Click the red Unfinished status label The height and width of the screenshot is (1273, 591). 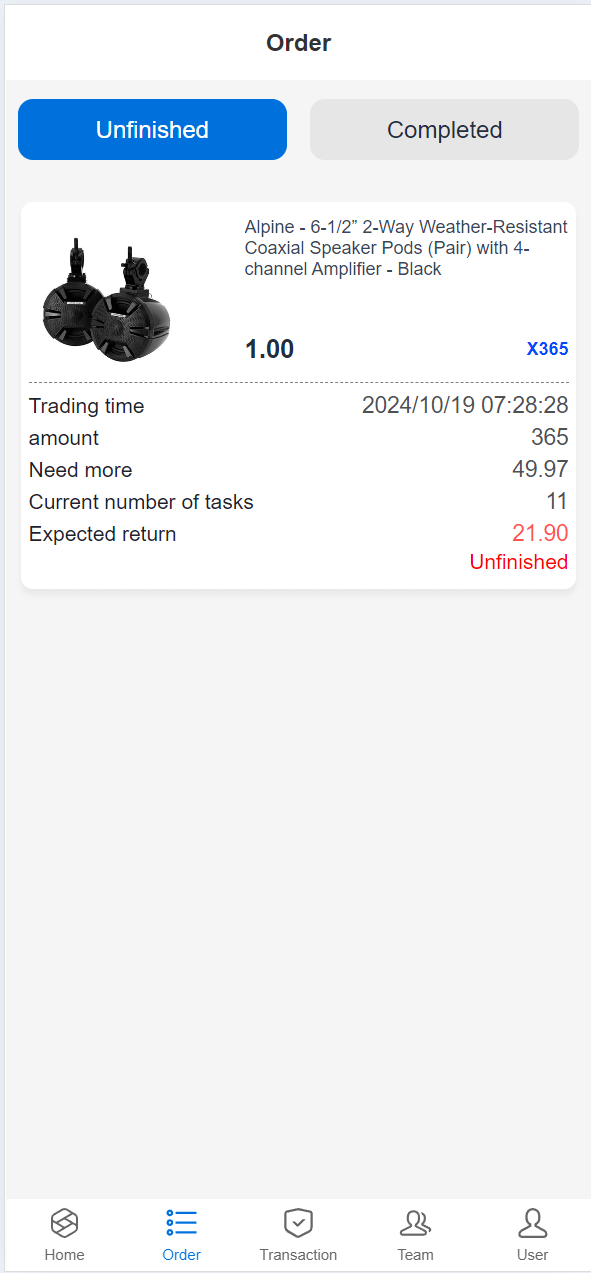(x=518, y=562)
